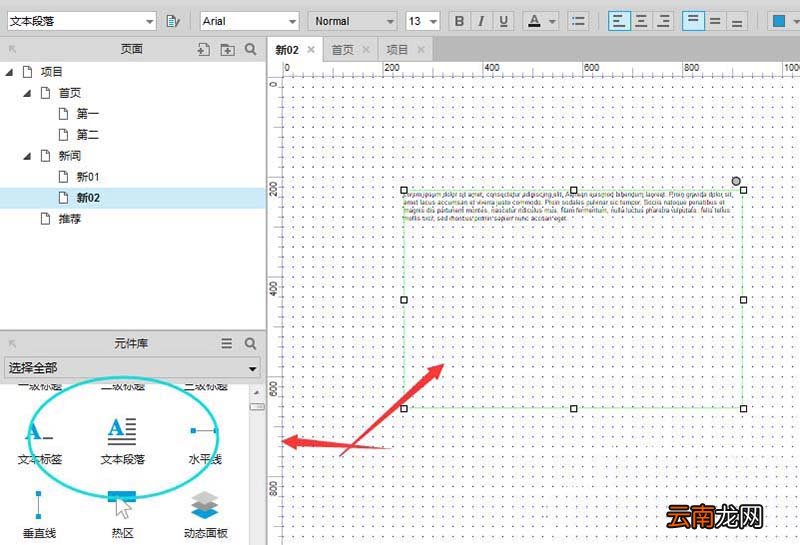Align text center horizontally

click(x=641, y=21)
